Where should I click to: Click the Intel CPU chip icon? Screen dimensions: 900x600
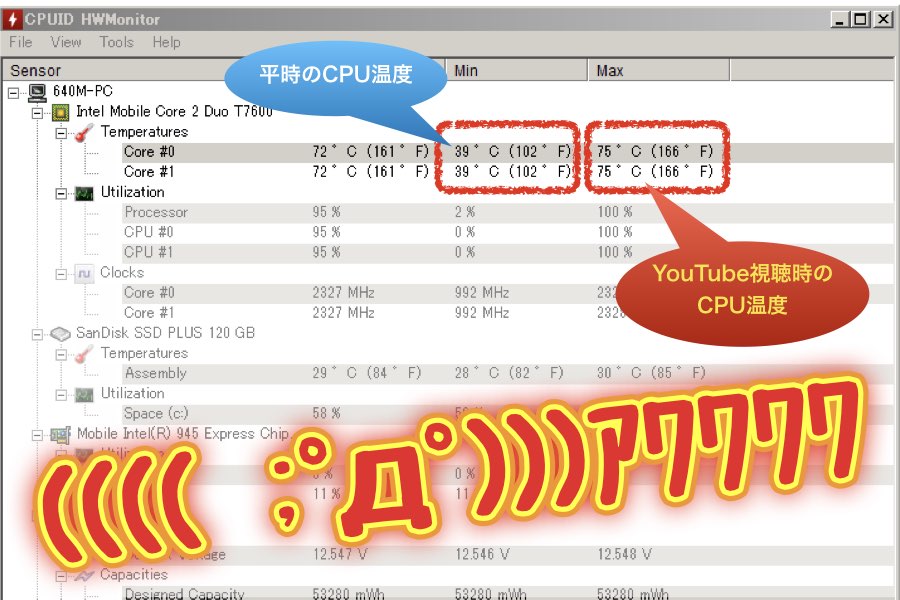click(x=60, y=112)
